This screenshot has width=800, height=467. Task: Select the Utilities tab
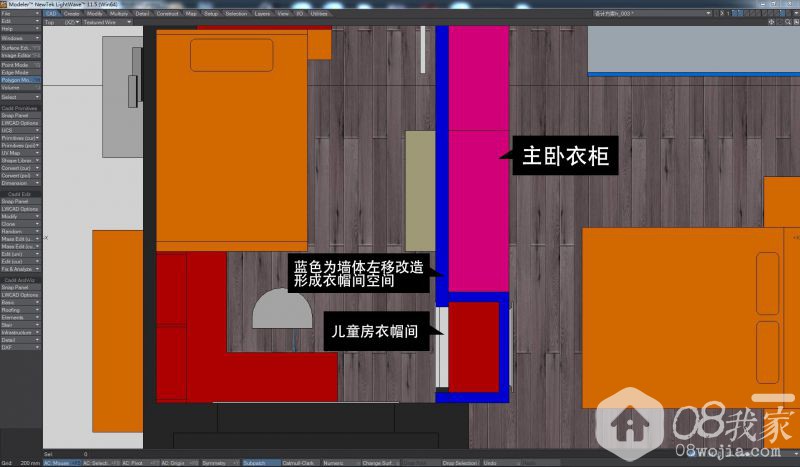click(x=319, y=13)
